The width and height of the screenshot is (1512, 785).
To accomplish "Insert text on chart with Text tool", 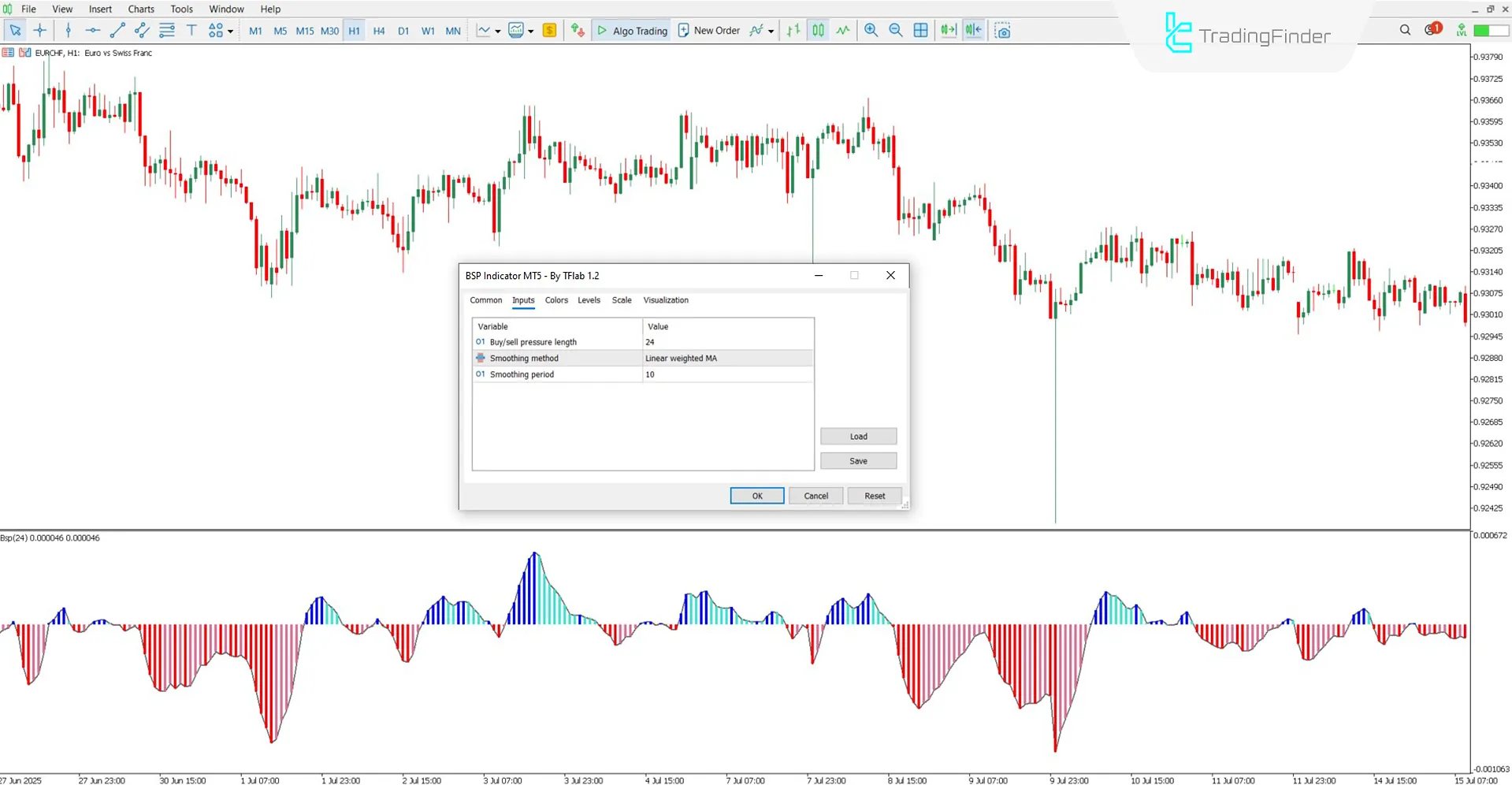I will click(191, 30).
